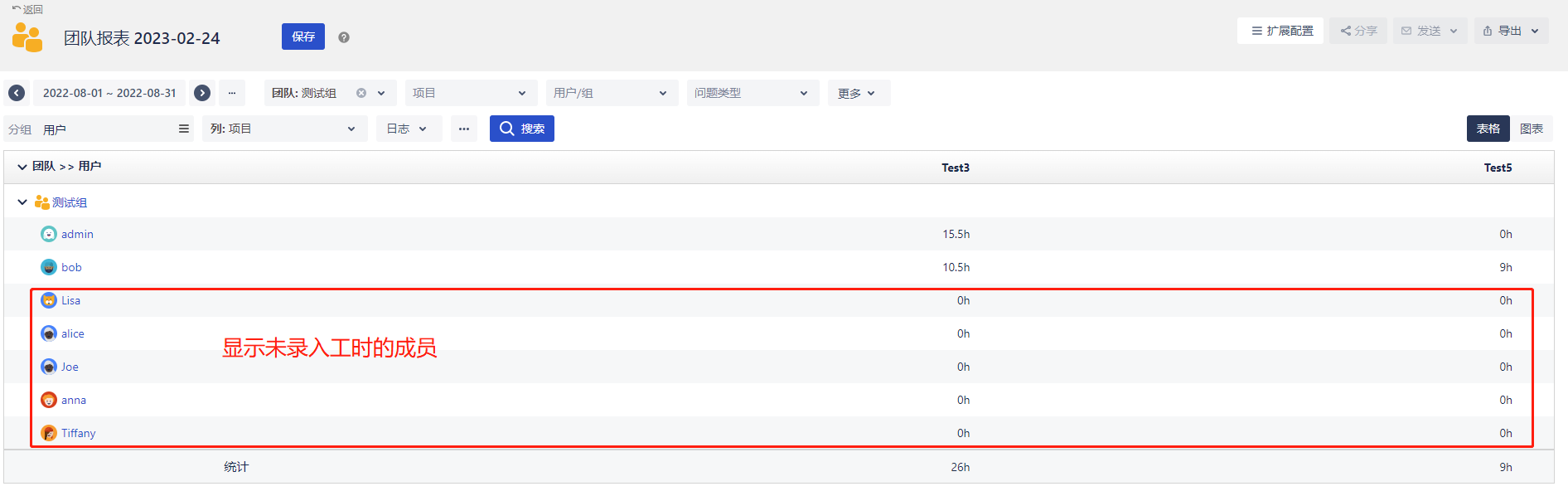Click the 分组 list menu icon
Image resolution: width=1568 pixels, height=496 pixels.
click(184, 129)
